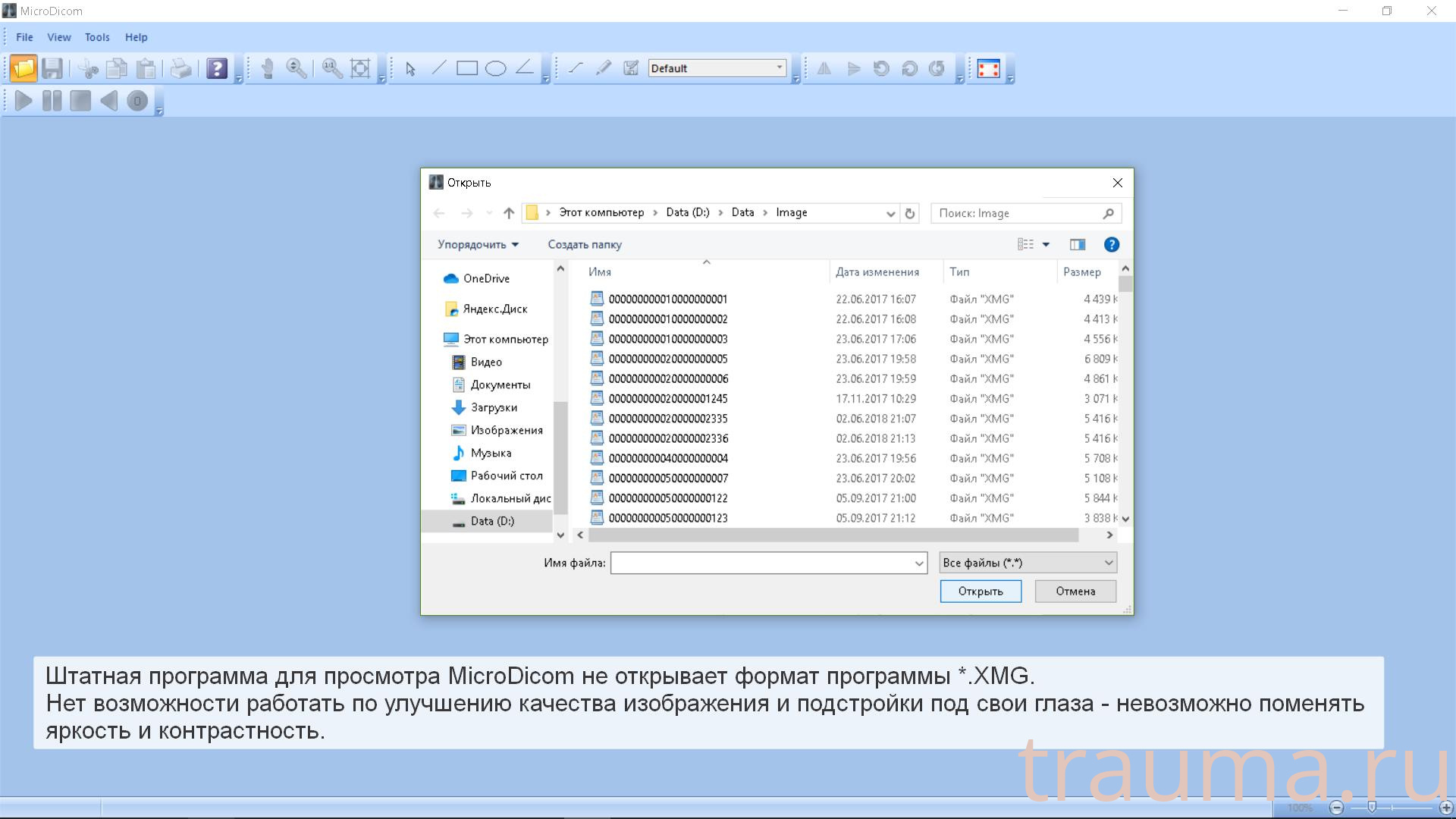This screenshot has width=1456, height=819.
Task: Click the Paste clipboard icon
Action: click(146, 68)
